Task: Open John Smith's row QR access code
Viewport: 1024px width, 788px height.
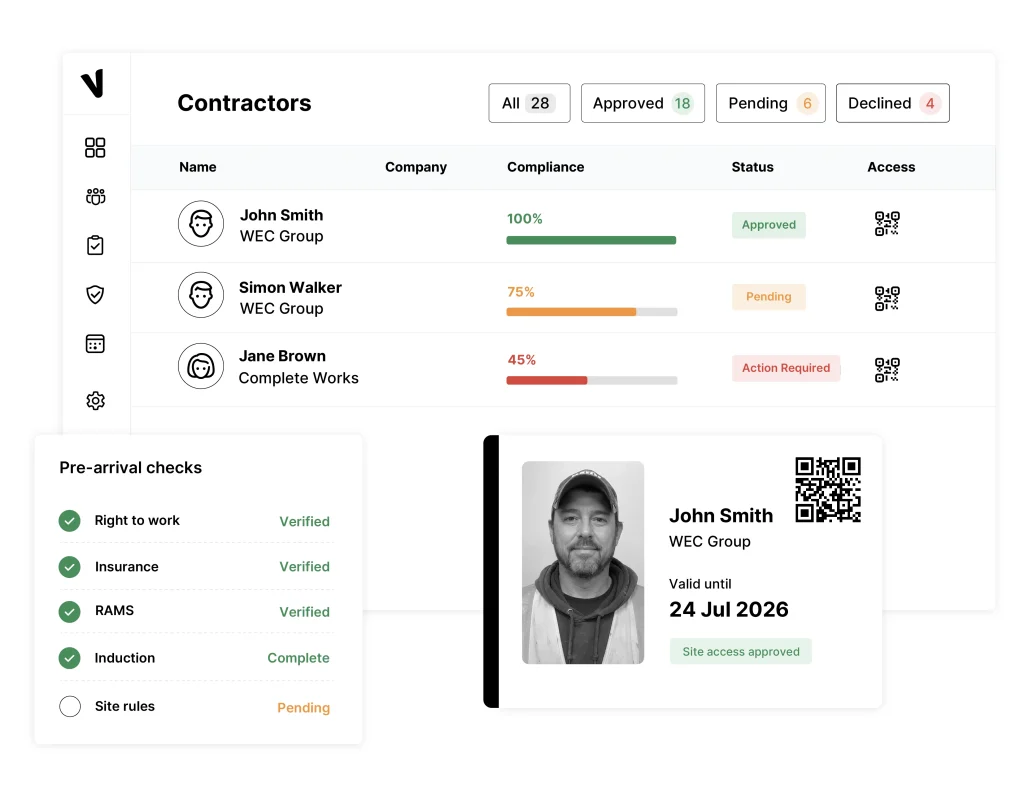Action: click(x=887, y=223)
